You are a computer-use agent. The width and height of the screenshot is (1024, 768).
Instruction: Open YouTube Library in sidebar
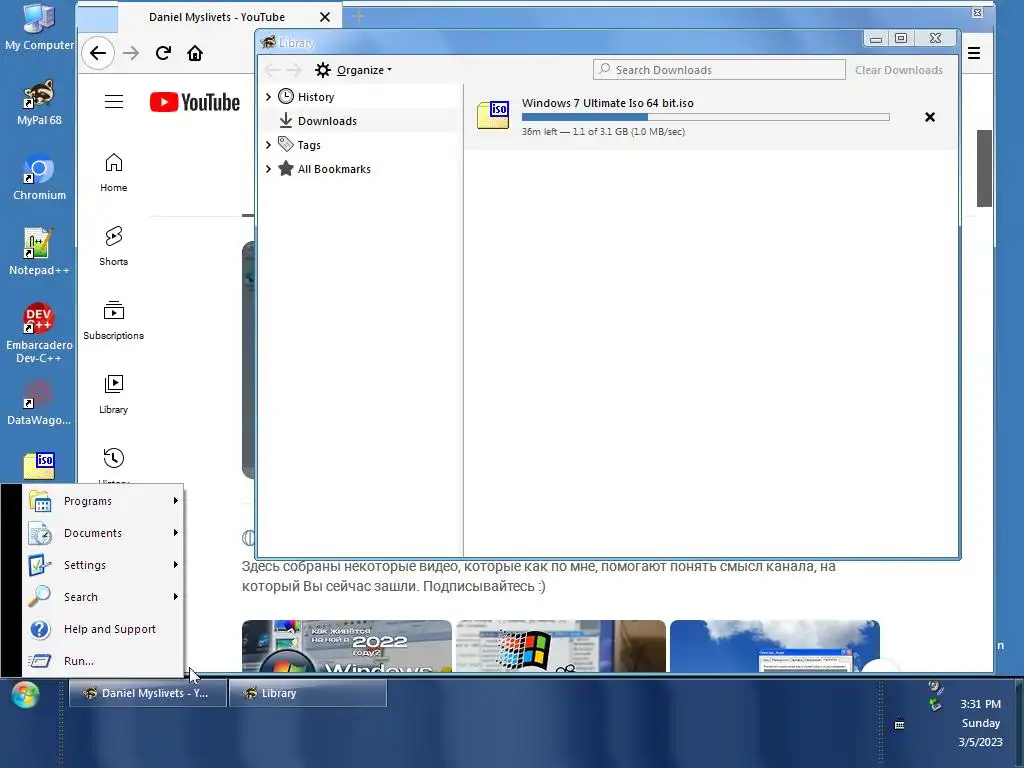click(x=114, y=394)
